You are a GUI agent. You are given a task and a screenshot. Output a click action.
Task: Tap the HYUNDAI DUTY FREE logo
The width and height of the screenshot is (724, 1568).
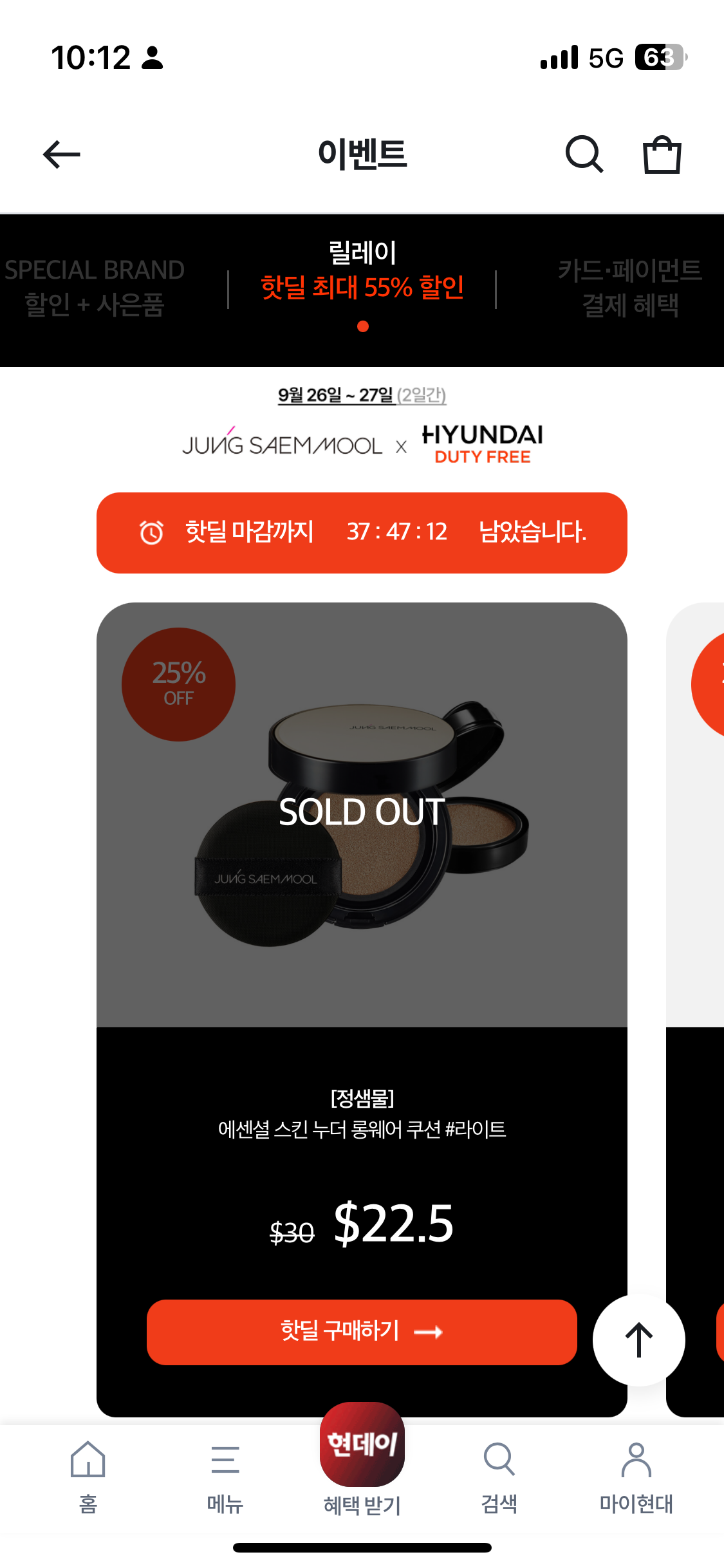tap(483, 444)
